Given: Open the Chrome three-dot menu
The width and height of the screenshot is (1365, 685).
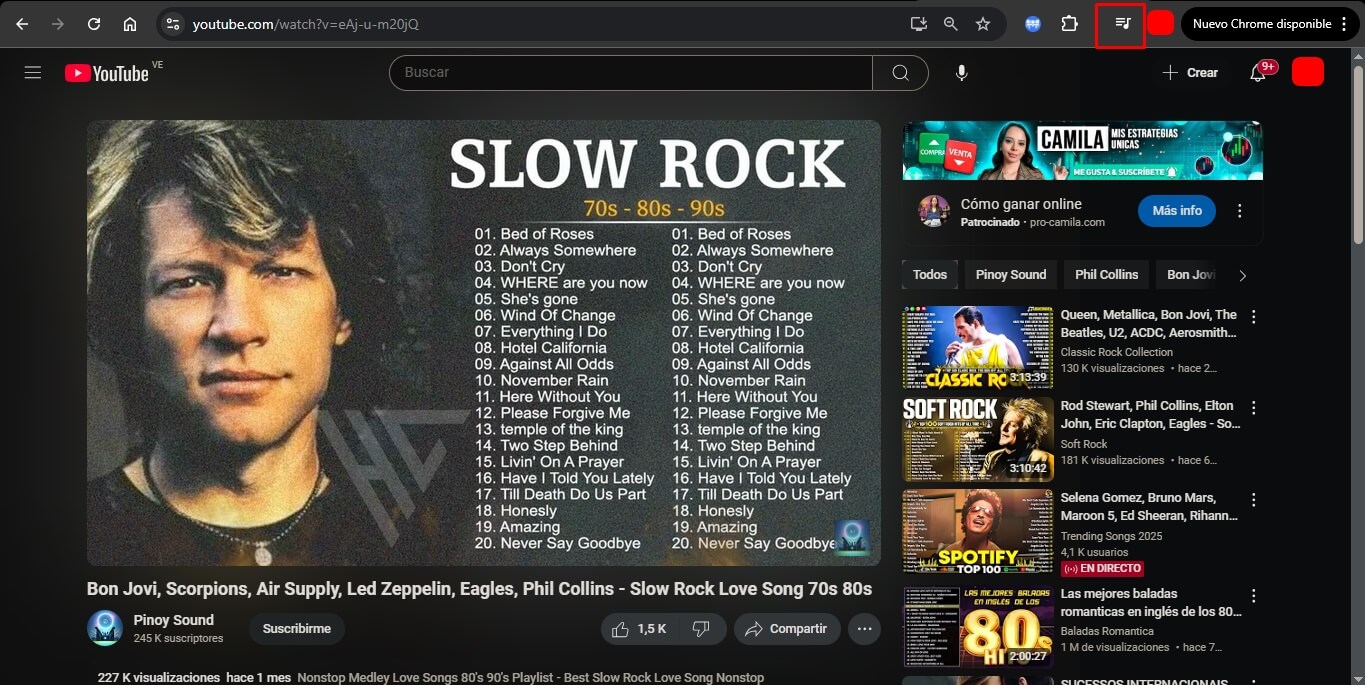Looking at the screenshot, I should (x=1344, y=24).
